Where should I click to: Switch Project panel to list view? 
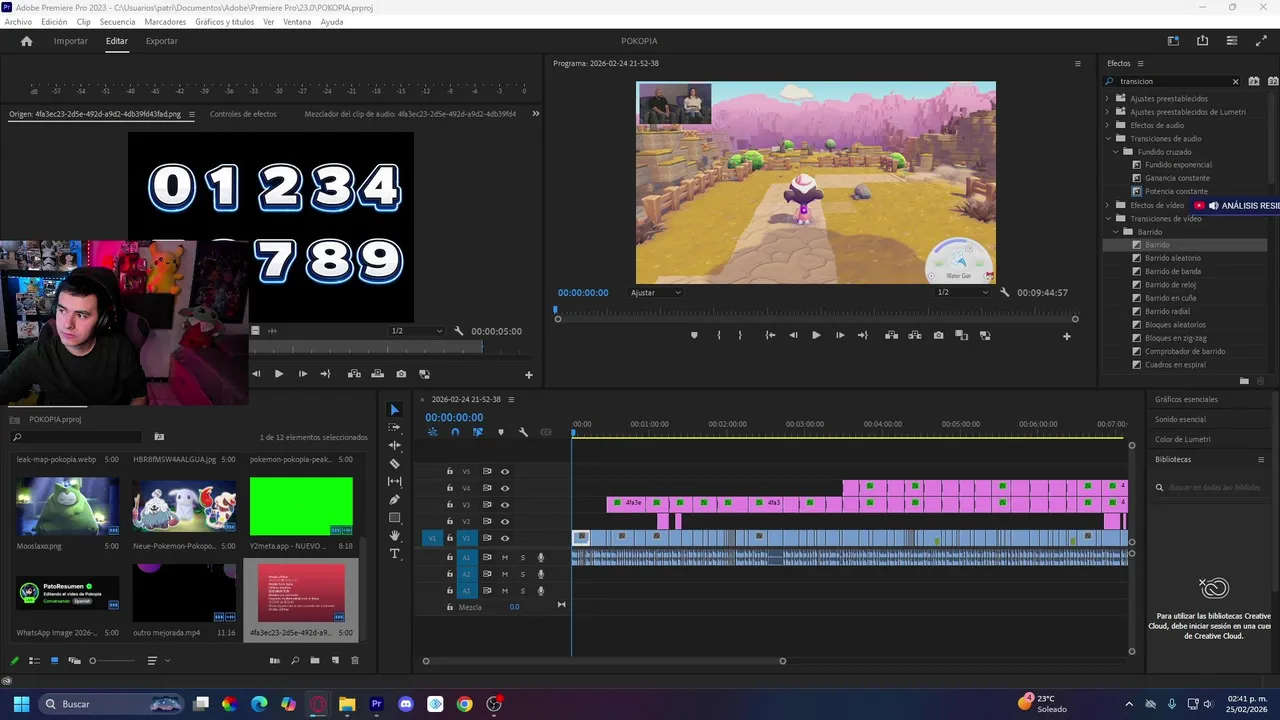click(34, 660)
